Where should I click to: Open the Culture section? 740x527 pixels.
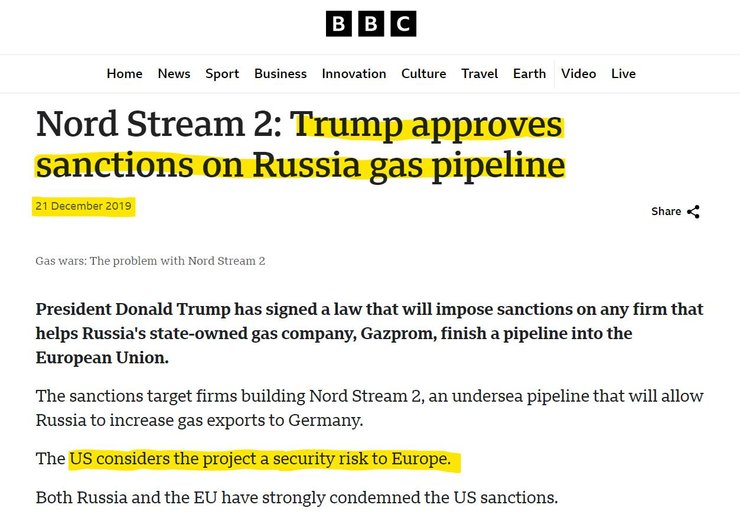click(423, 74)
